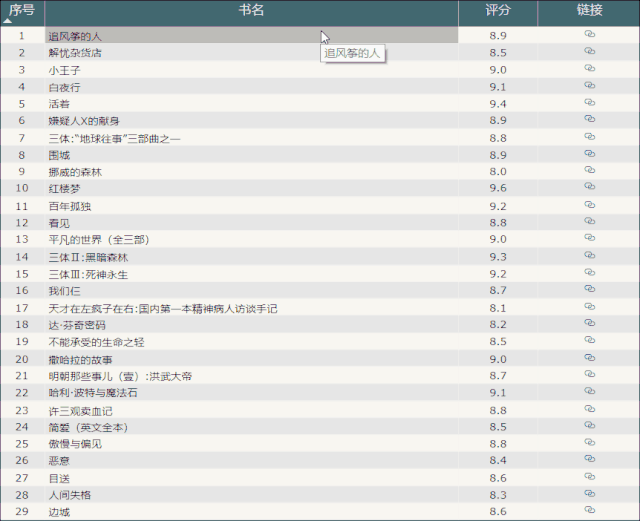
Task: Open the link icon for 达·芬奇密码
Action: [x=589, y=323]
